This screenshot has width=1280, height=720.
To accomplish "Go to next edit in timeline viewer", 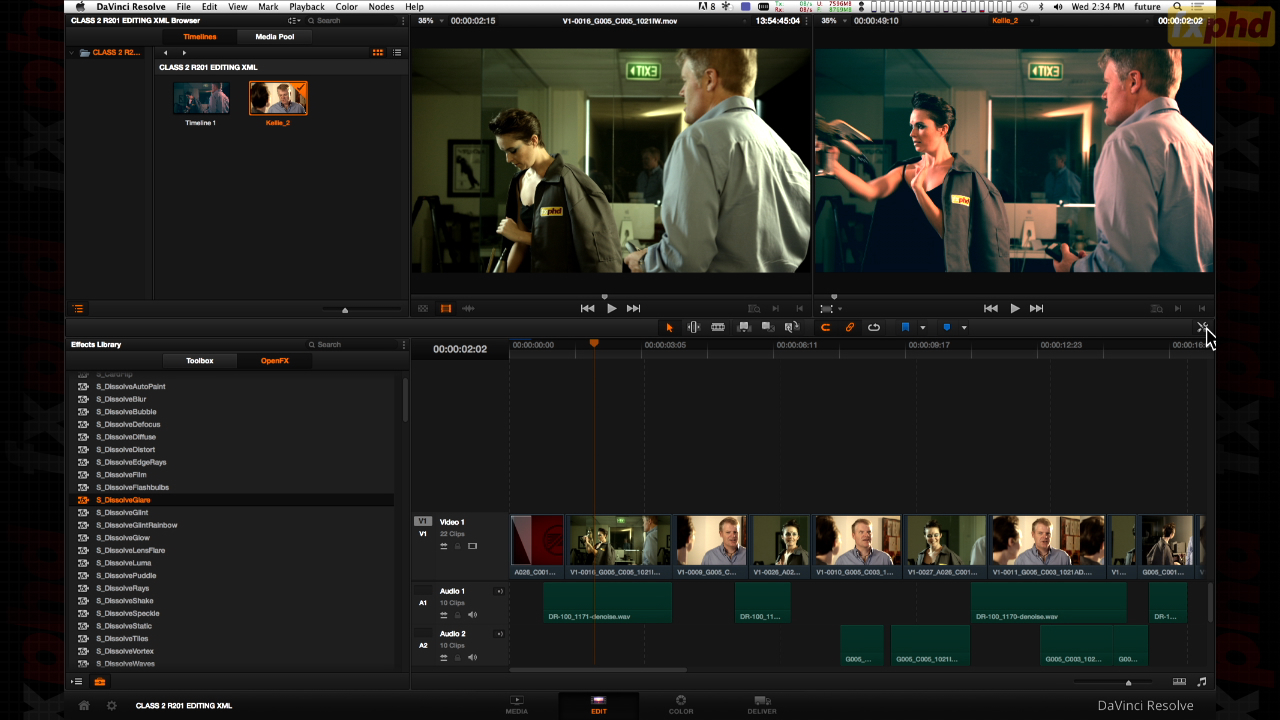I will point(1036,308).
